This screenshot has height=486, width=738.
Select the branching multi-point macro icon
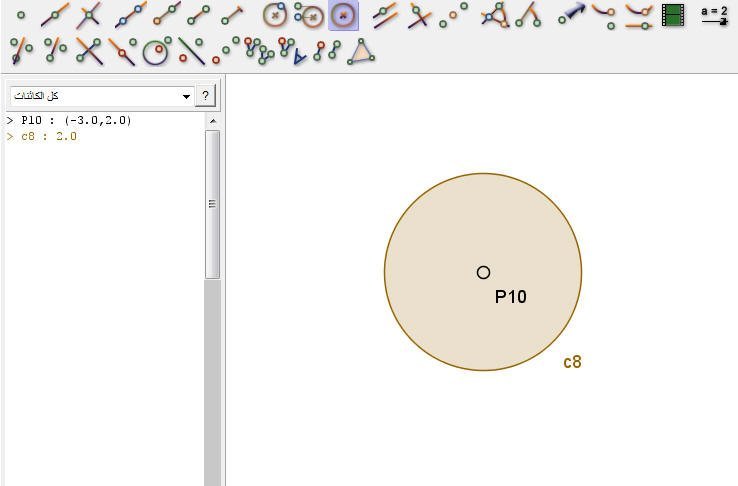259,50
